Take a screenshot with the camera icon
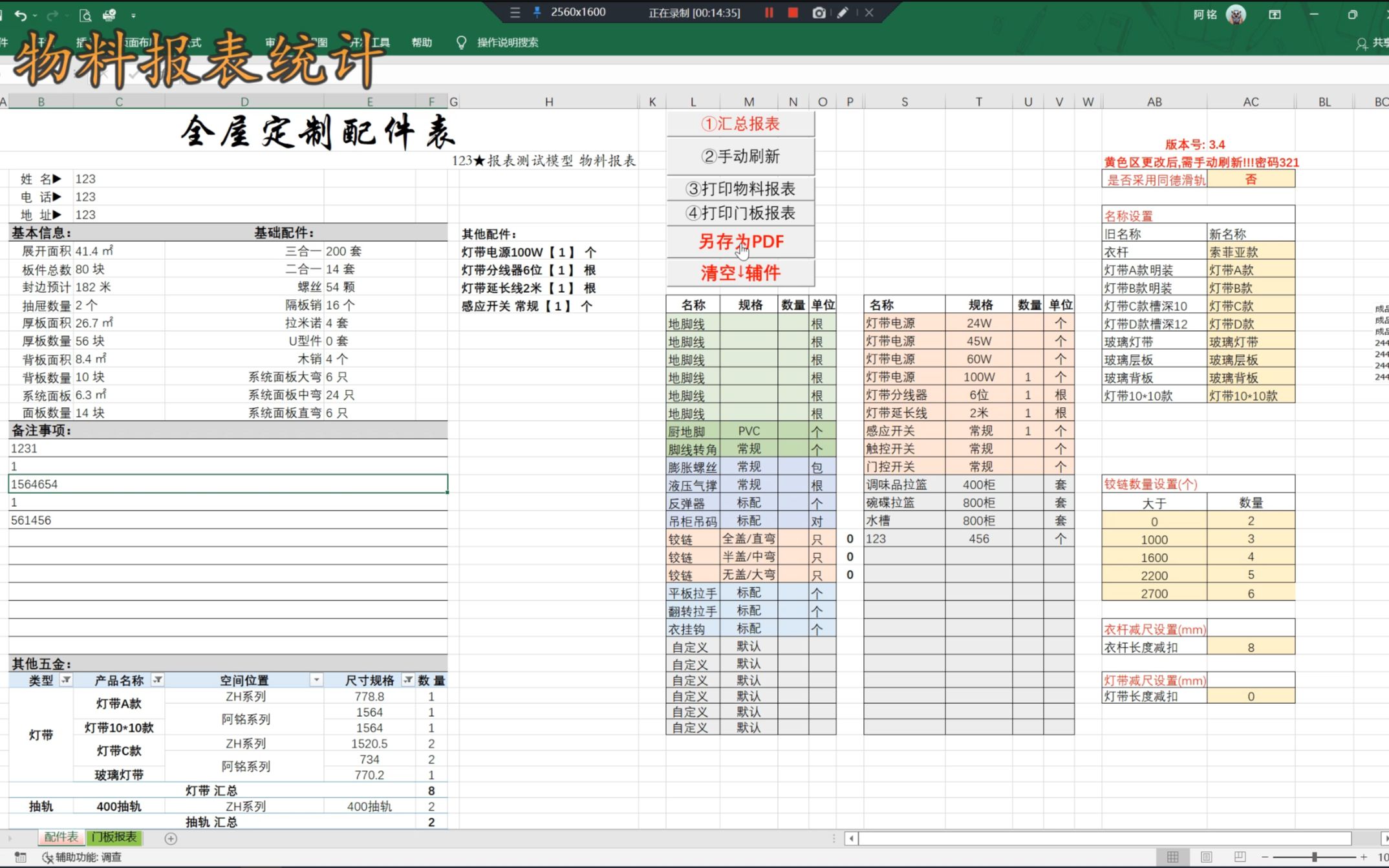The width and height of the screenshot is (1389, 868). [819, 12]
